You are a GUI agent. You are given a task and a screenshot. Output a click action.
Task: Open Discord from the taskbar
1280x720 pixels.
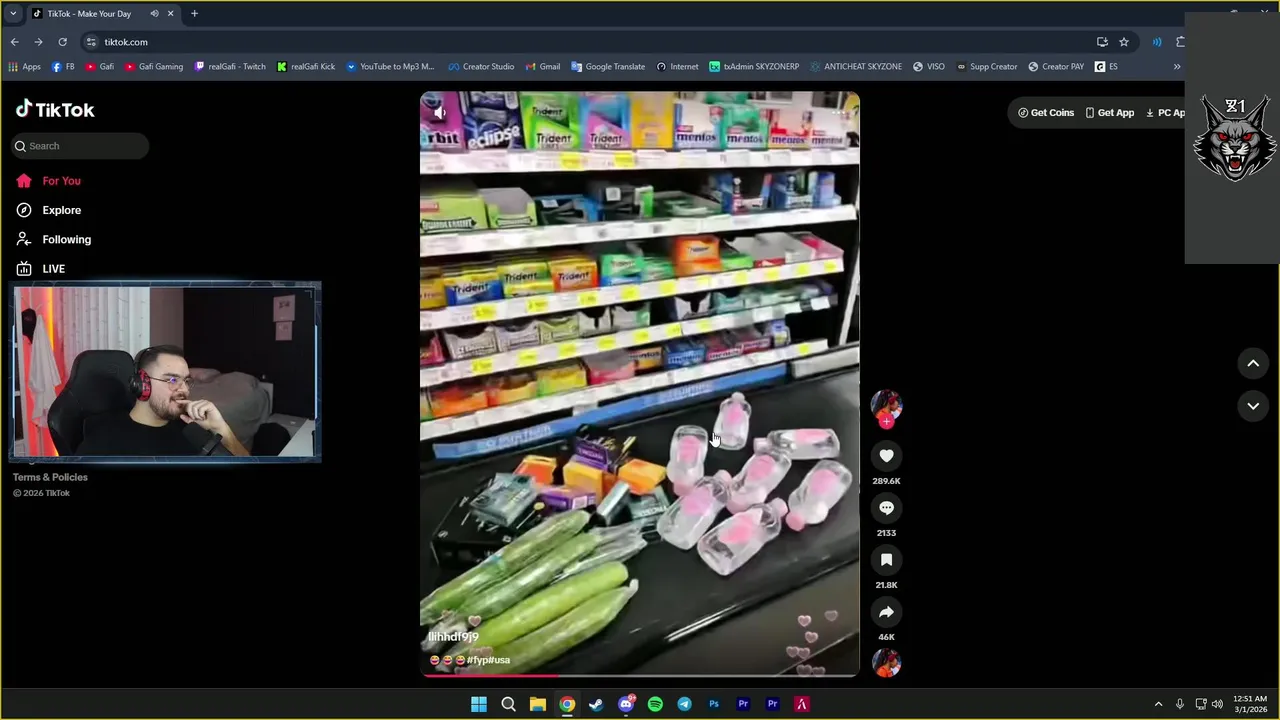tap(626, 704)
